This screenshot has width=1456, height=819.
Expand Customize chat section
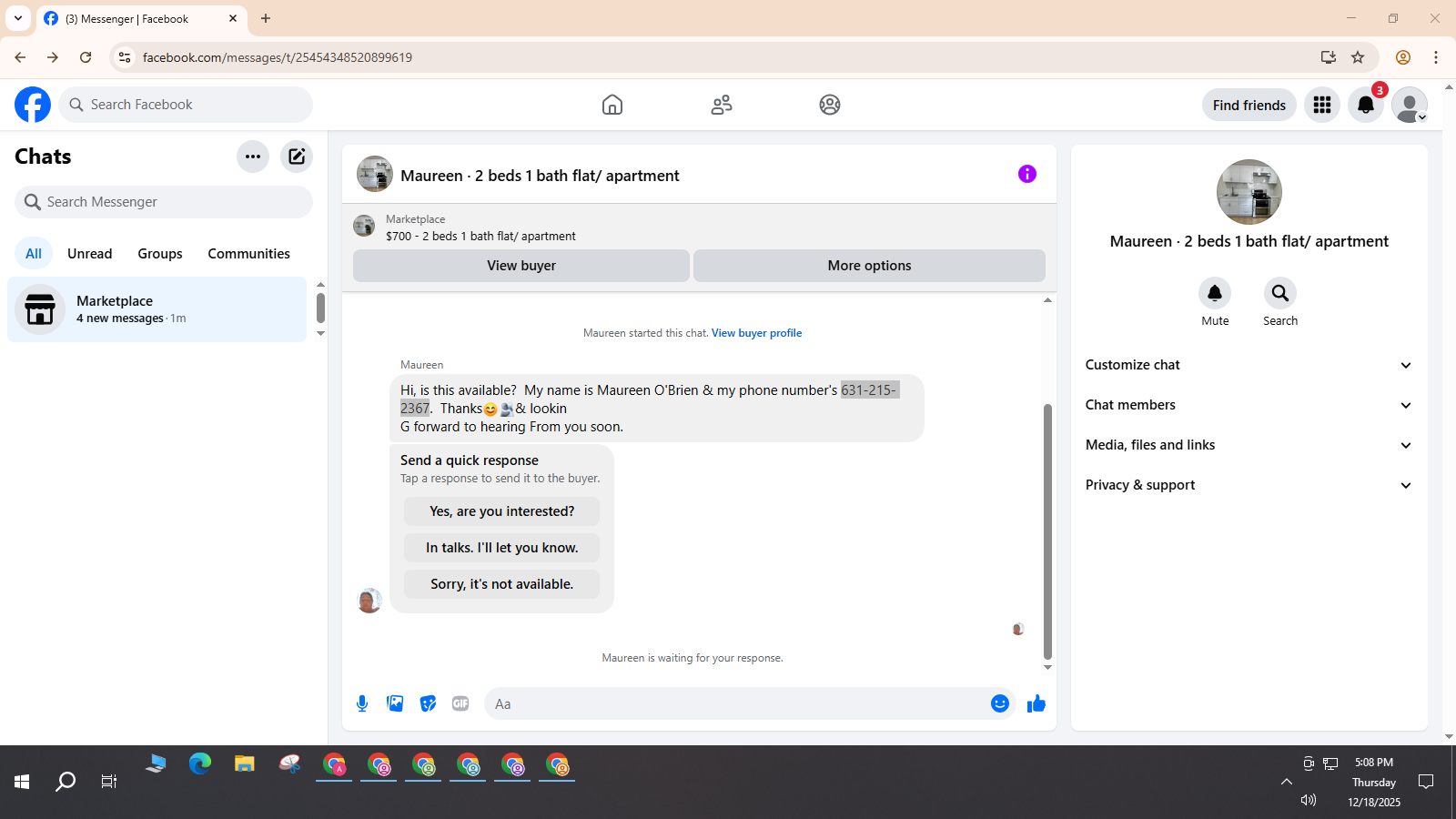pos(1249,365)
